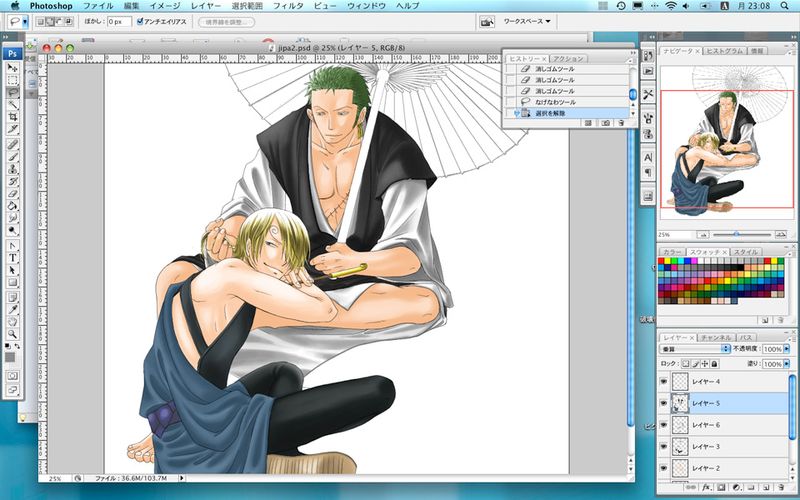Screen dimensions: 800x500
Task: Switch to アクション tab
Action: (x=568, y=59)
